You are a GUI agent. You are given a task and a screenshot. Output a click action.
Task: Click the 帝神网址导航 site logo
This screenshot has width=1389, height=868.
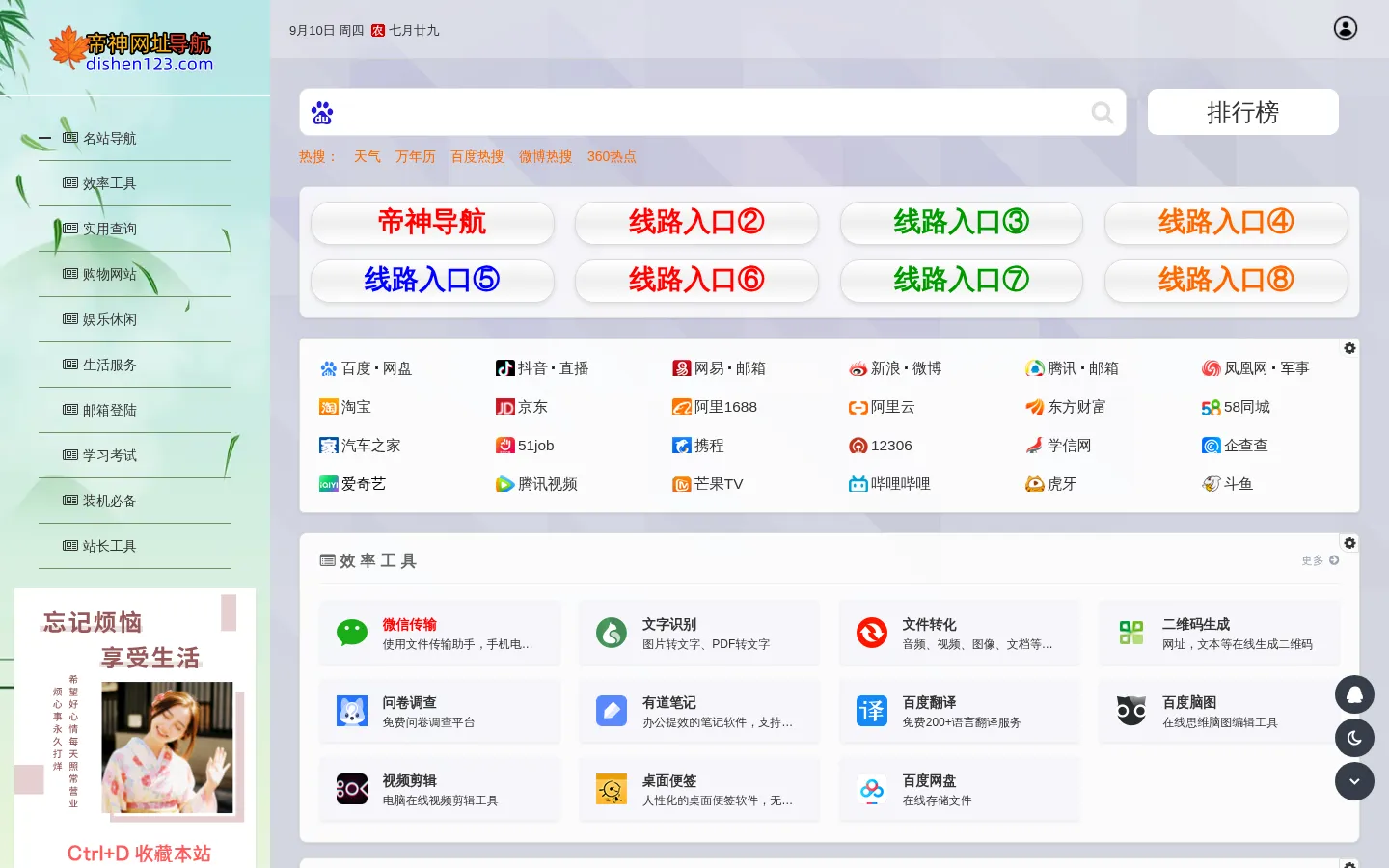131,51
